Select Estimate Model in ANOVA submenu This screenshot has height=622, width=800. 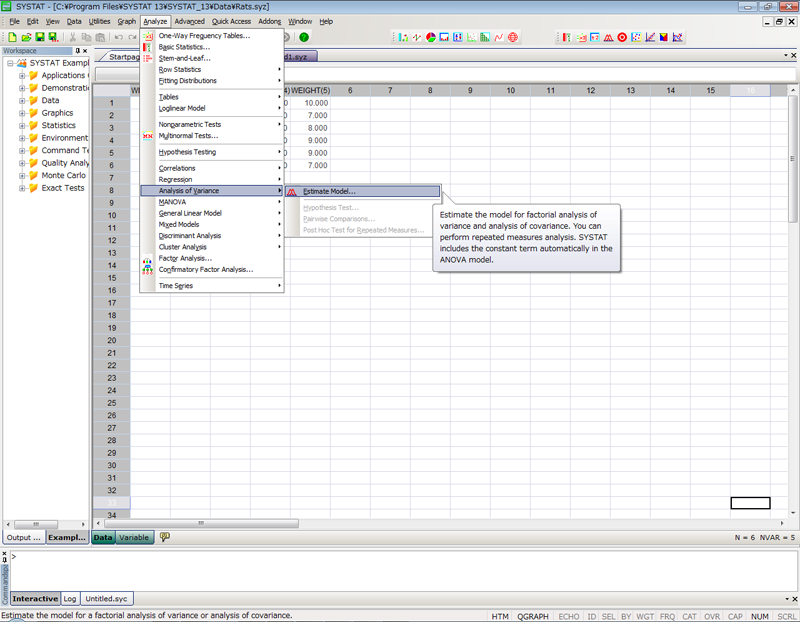point(363,191)
